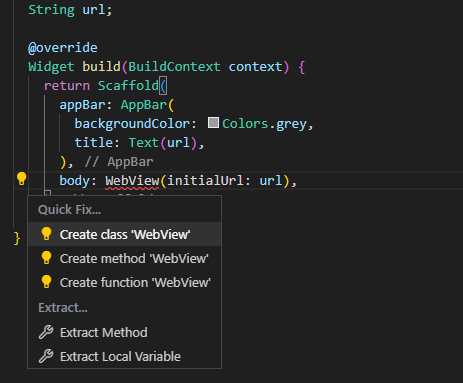
Task: Click the closing yellow brace of the class
Action: click(x=17, y=238)
